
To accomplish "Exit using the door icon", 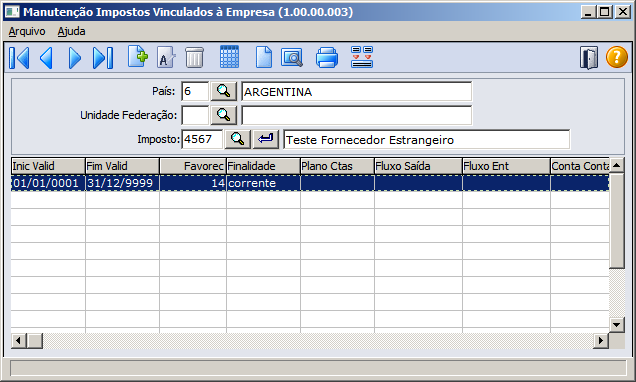I will 589,58.
